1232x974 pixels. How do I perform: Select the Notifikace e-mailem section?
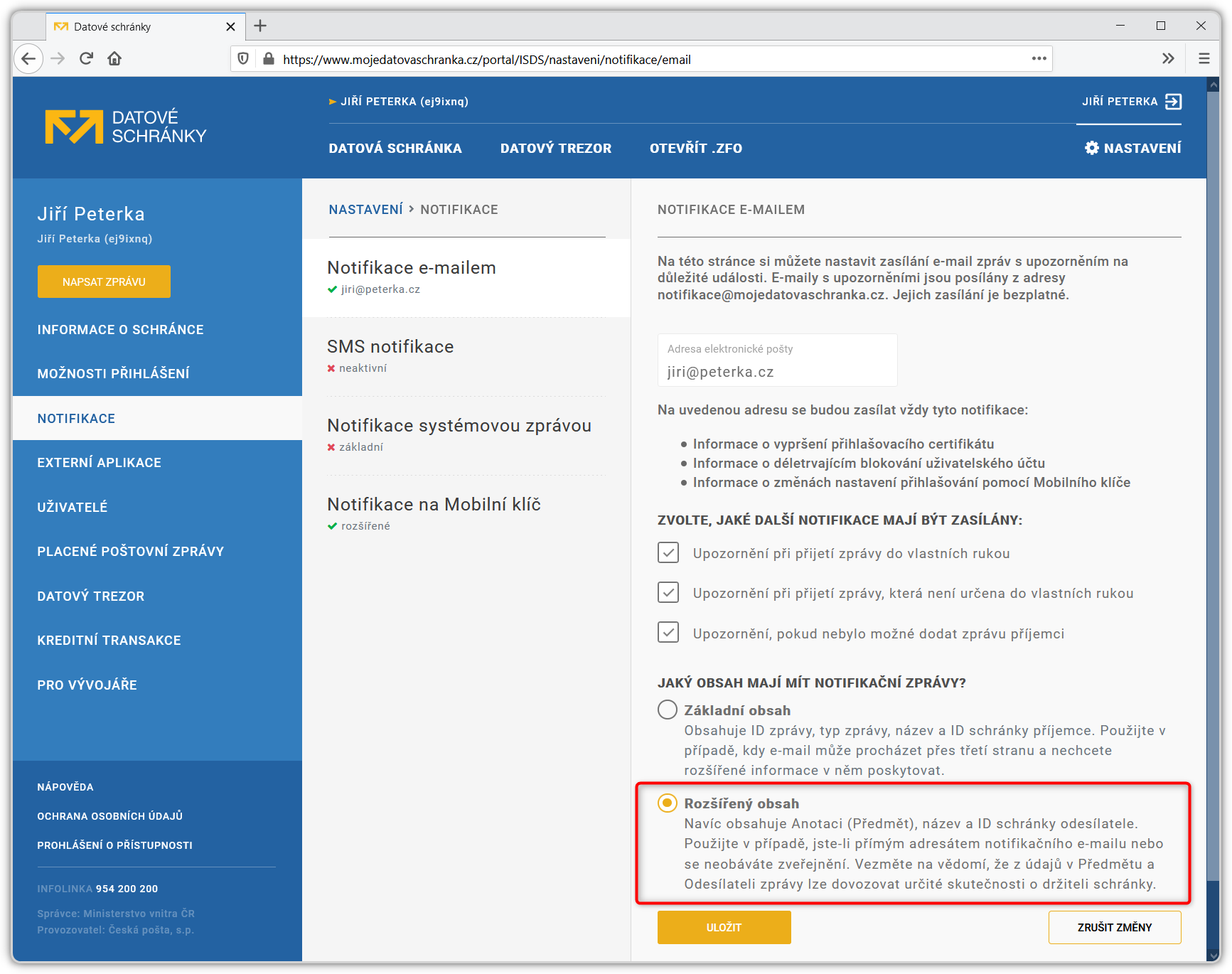(x=466, y=277)
